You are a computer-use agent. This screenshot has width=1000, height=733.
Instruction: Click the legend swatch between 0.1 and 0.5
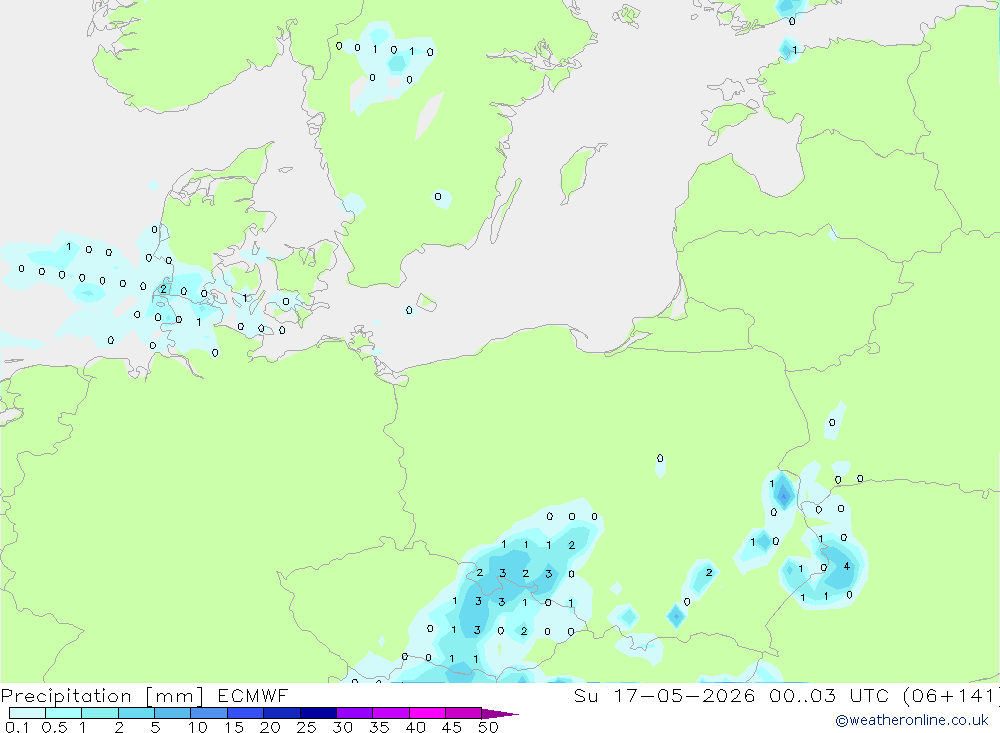point(27,713)
